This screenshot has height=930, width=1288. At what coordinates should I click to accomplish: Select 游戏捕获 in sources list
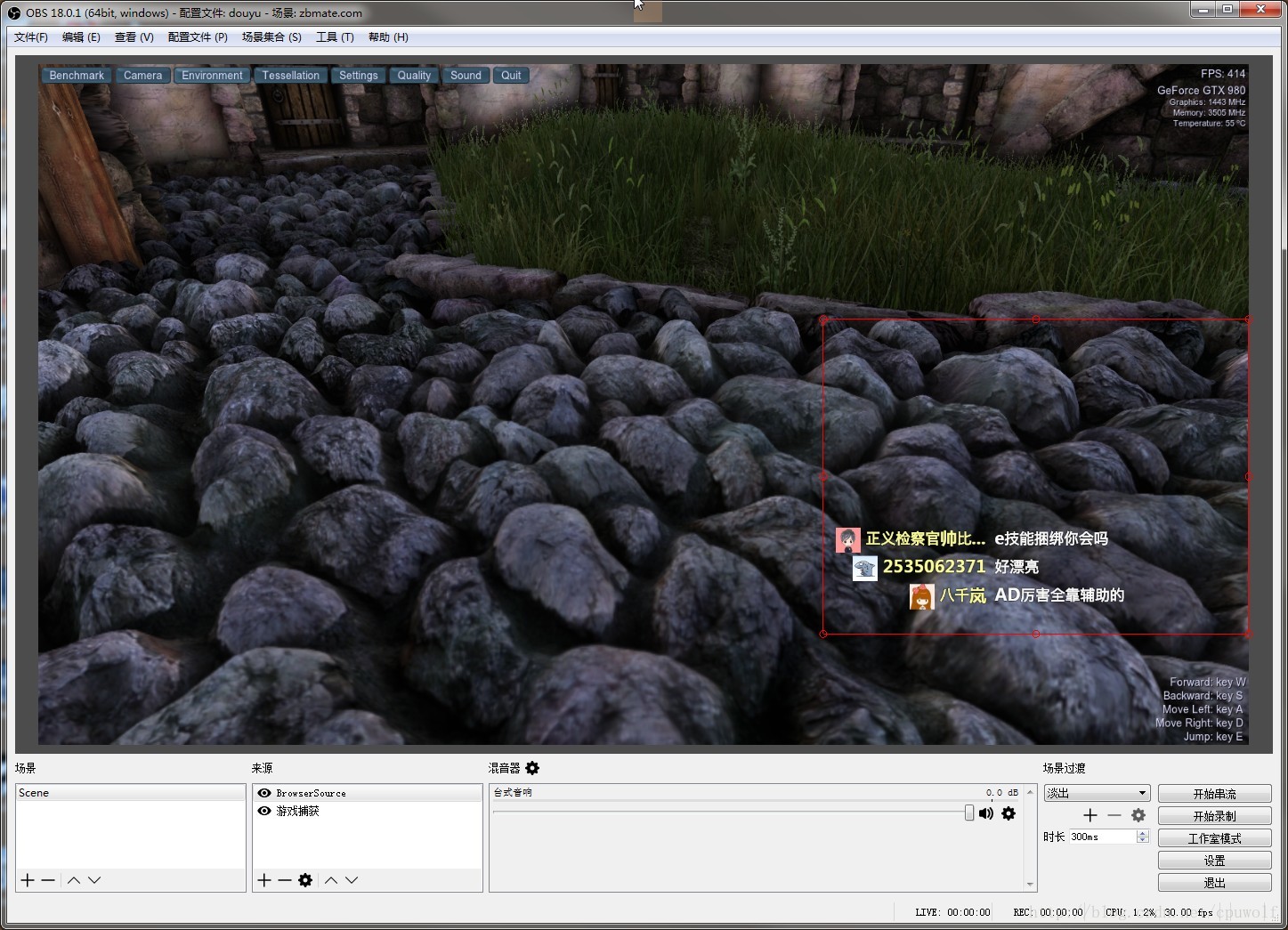(367, 811)
